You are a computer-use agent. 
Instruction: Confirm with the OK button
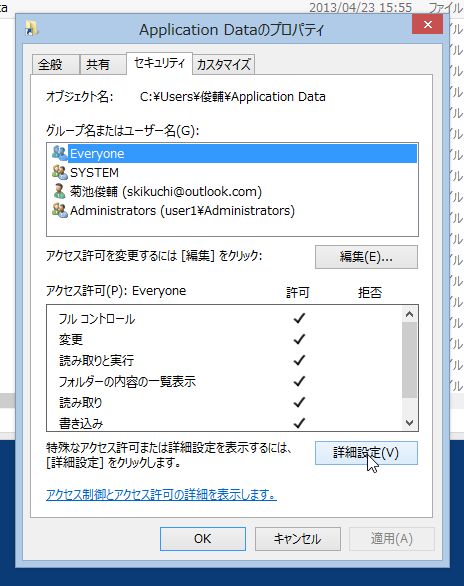pos(203,539)
